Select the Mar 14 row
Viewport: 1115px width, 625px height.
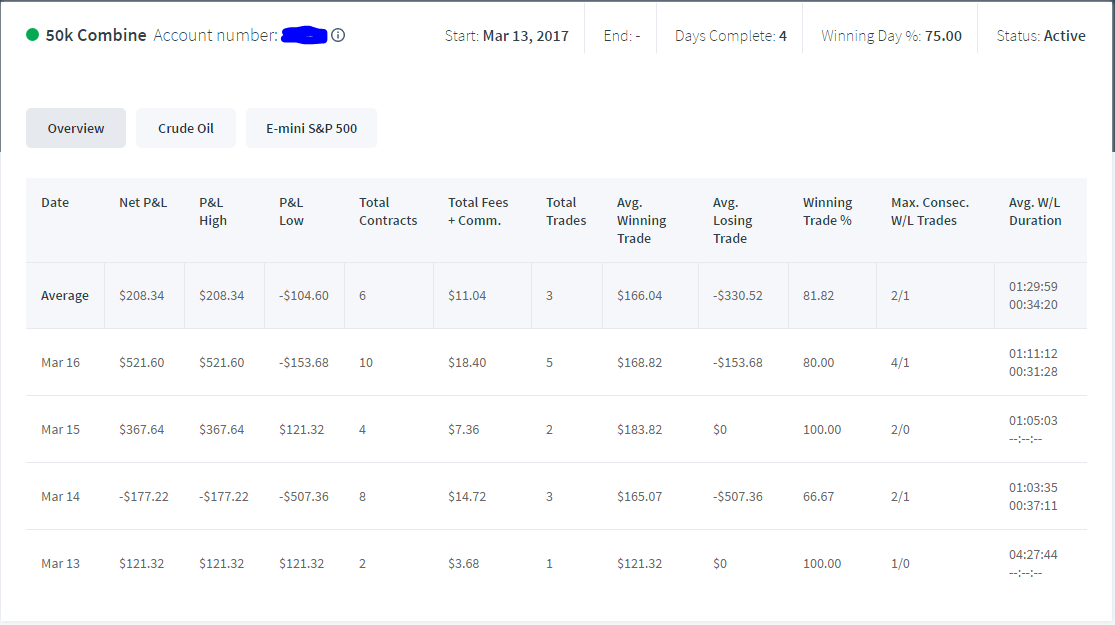(556, 496)
